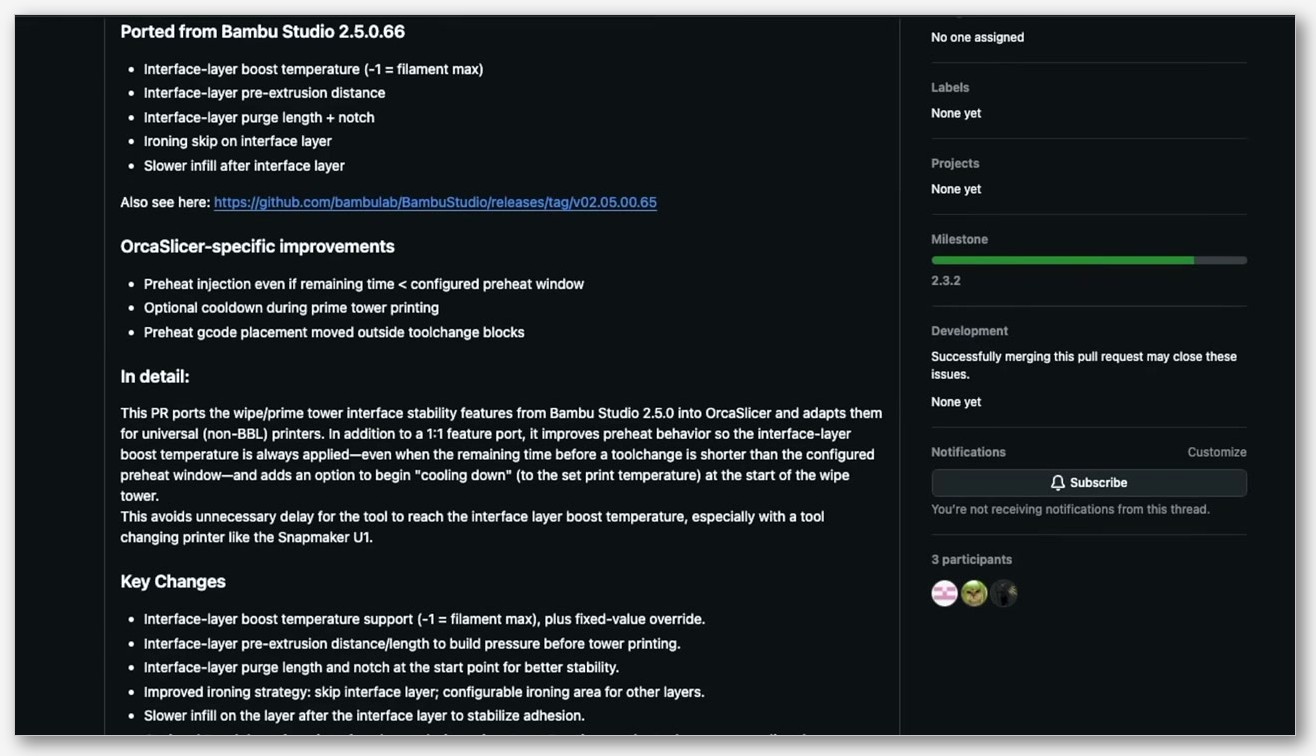The image size is (1316, 756).
Task: Click 'Interface-layer purge length and notch' Key Changes bullet
Action: point(381,668)
